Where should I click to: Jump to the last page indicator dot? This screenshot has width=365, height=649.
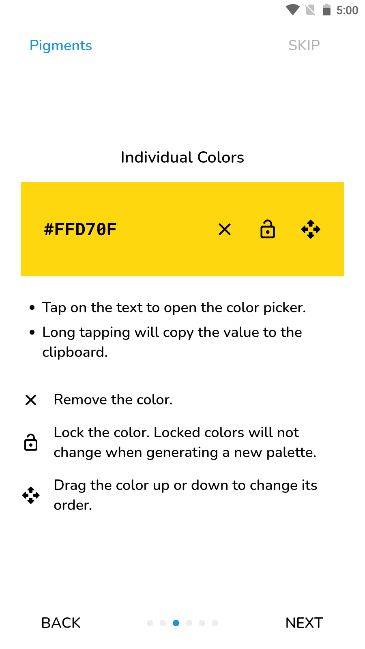point(215,623)
